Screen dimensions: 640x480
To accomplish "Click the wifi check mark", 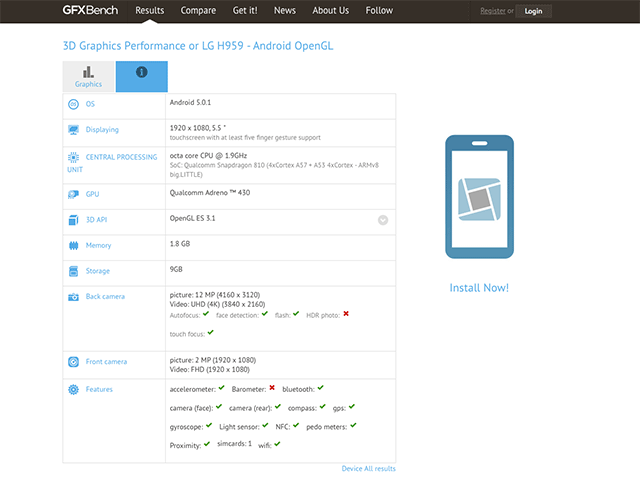I will tap(278, 444).
